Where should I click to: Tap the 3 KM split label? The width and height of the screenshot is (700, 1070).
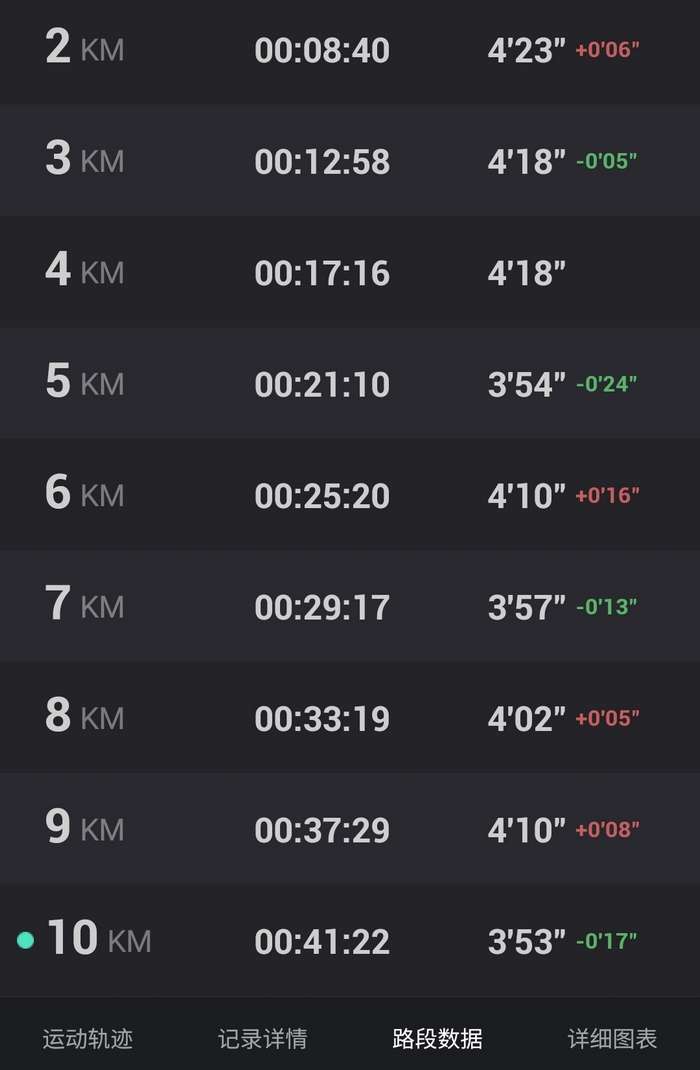point(84,160)
